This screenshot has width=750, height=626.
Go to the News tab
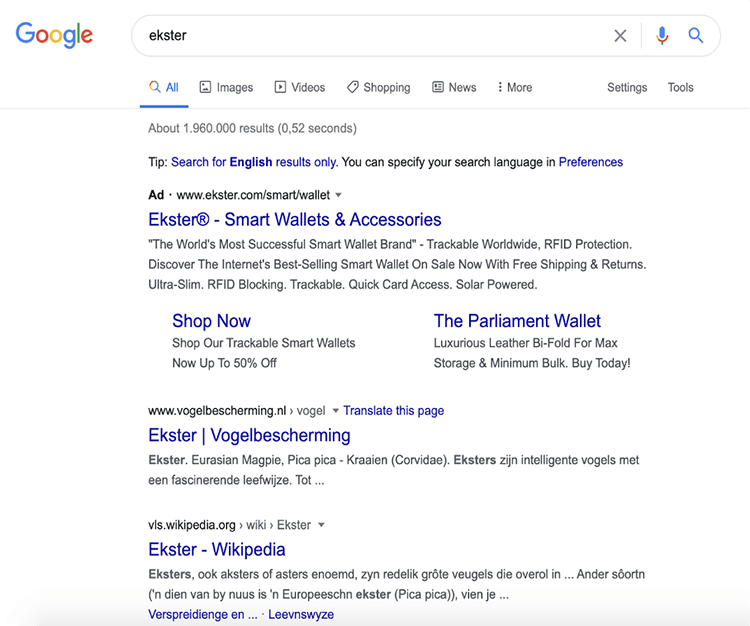point(454,88)
